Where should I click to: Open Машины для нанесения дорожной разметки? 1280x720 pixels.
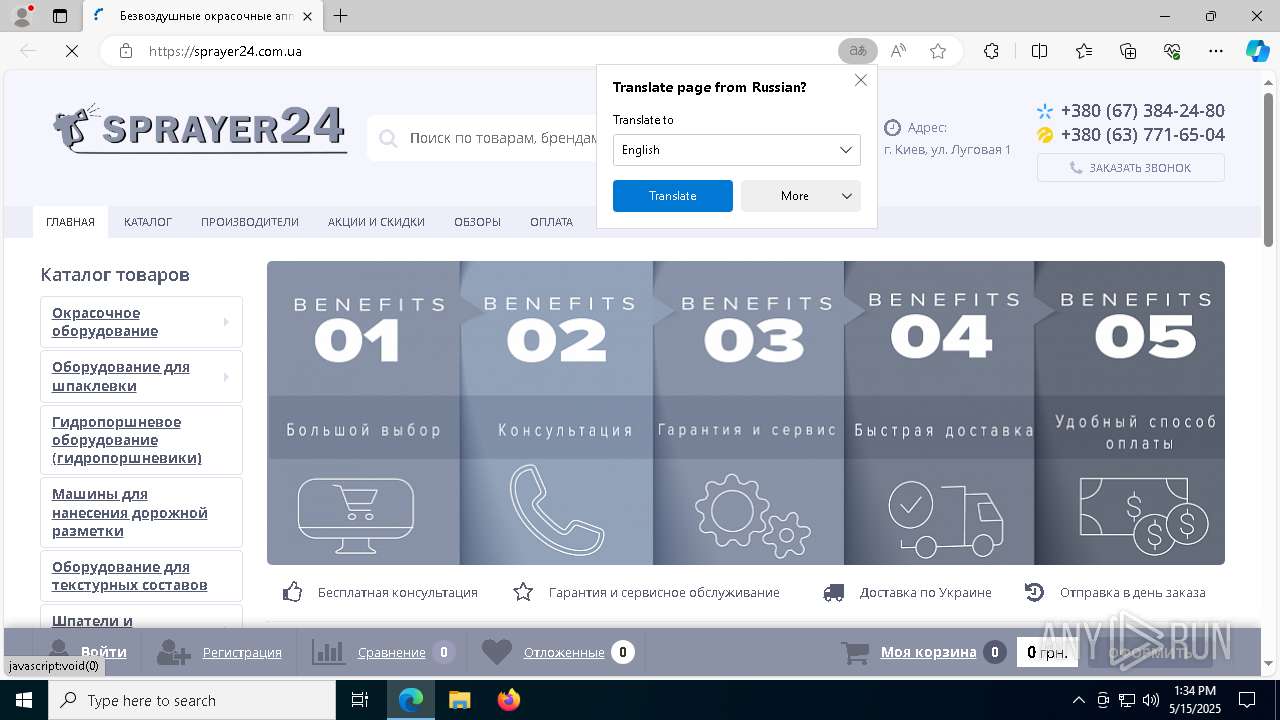[130, 512]
